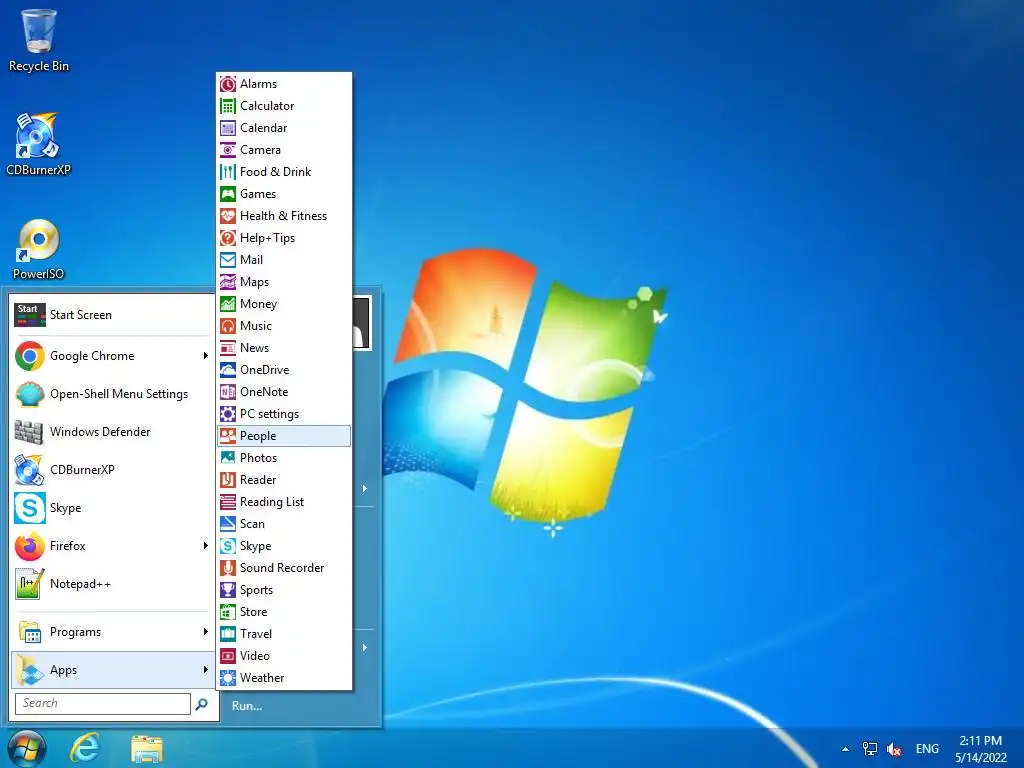
Task: Open the Food & Drink icon
Action: pyautogui.click(x=227, y=172)
